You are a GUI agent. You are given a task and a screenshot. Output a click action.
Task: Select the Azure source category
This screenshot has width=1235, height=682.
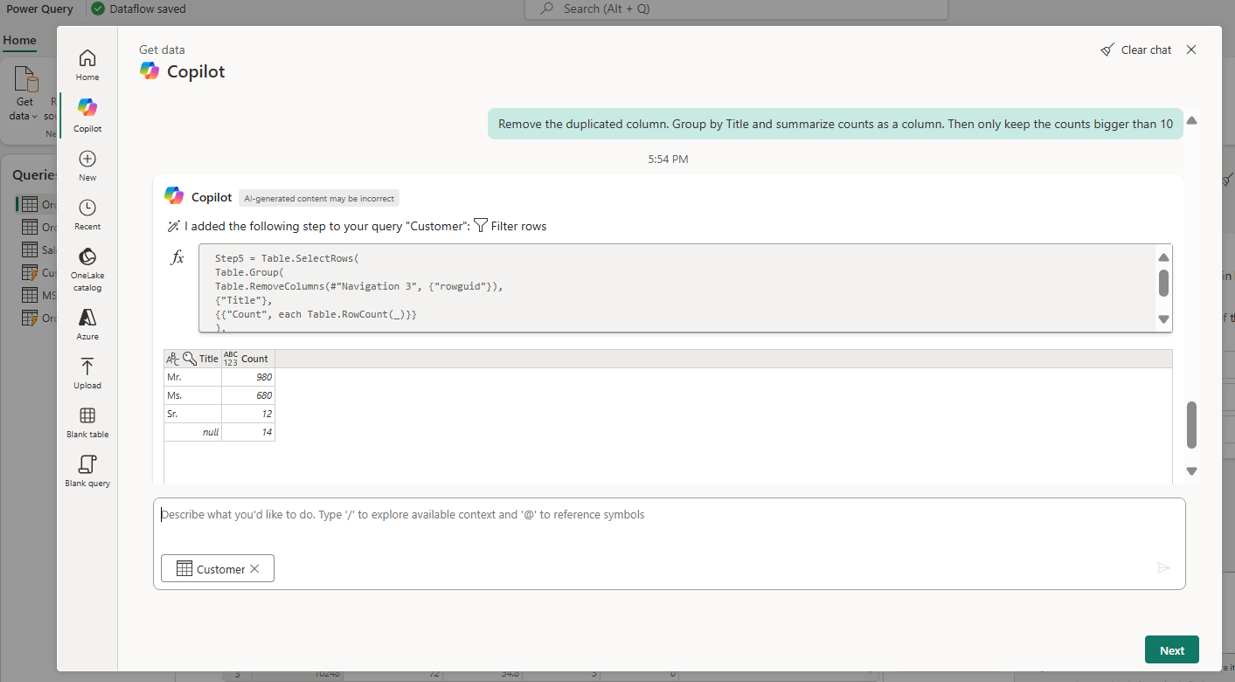pyautogui.click(x=87, y=324)
